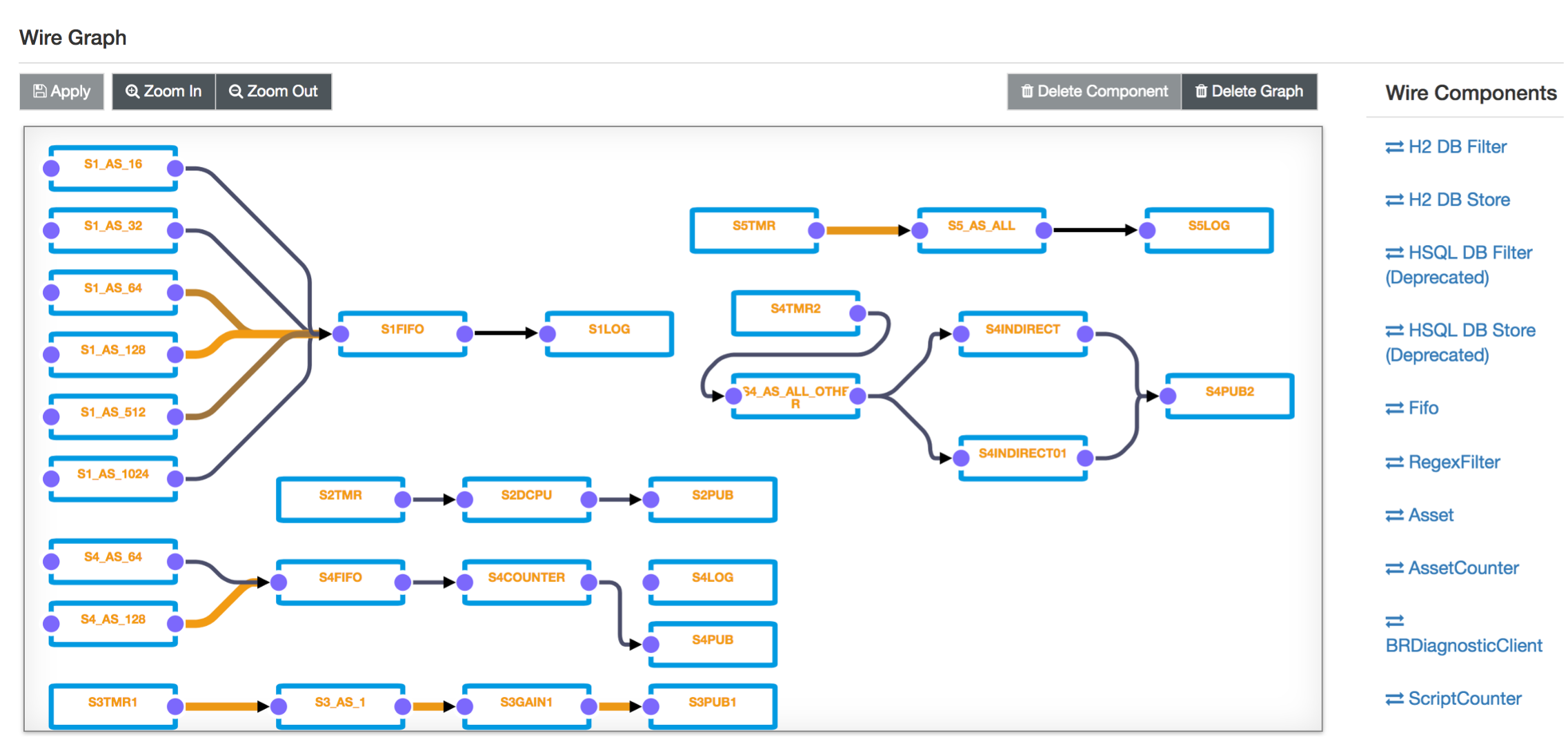Select the S5LOG node
The image size is (1568, 740).
point(1210,230)
